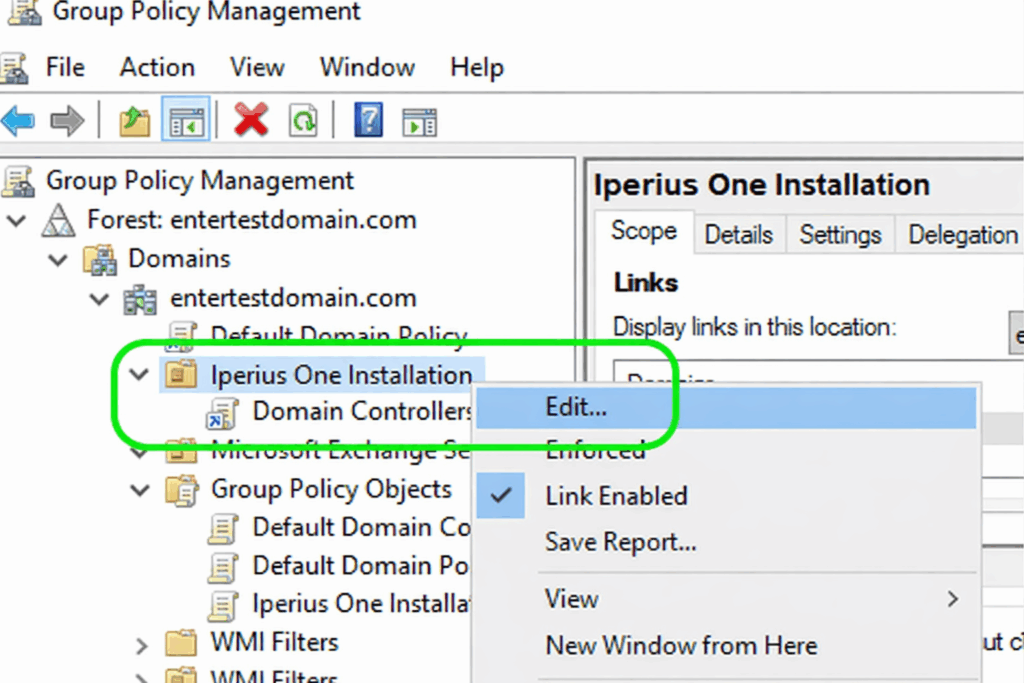Toggle Enforced in the context menu
Screen dimensions: 1024x683
(x=595, y=450)
